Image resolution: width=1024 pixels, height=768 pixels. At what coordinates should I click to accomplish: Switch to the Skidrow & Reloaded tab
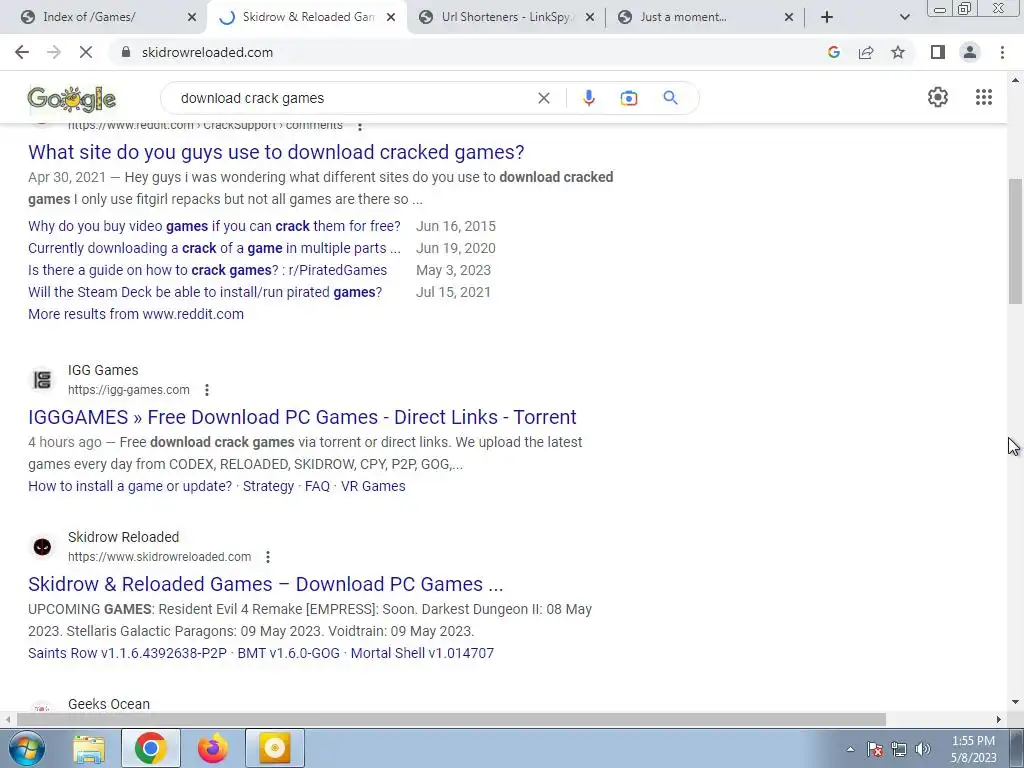(x=308, y=17)
